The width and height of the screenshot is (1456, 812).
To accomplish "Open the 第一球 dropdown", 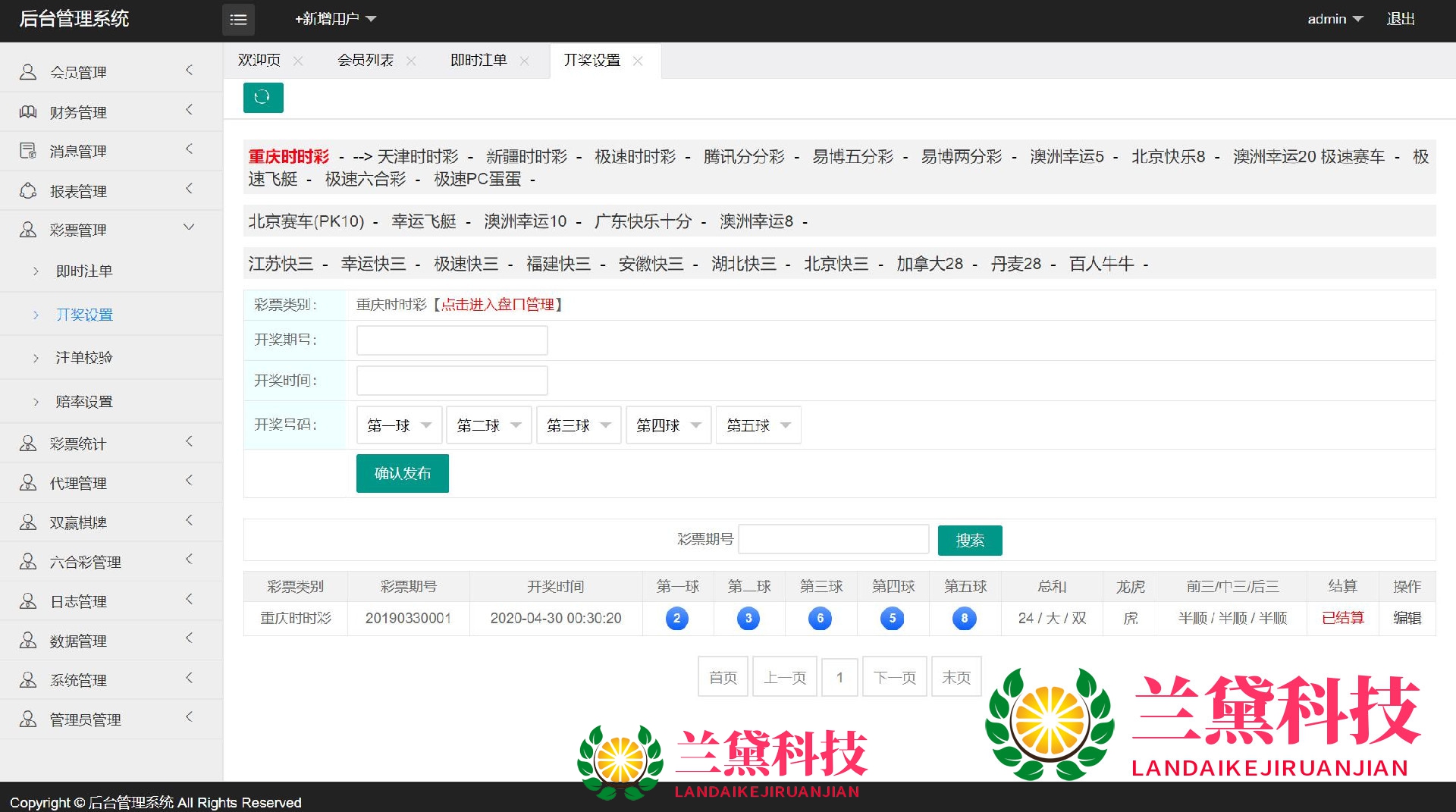I will [399, 425].
